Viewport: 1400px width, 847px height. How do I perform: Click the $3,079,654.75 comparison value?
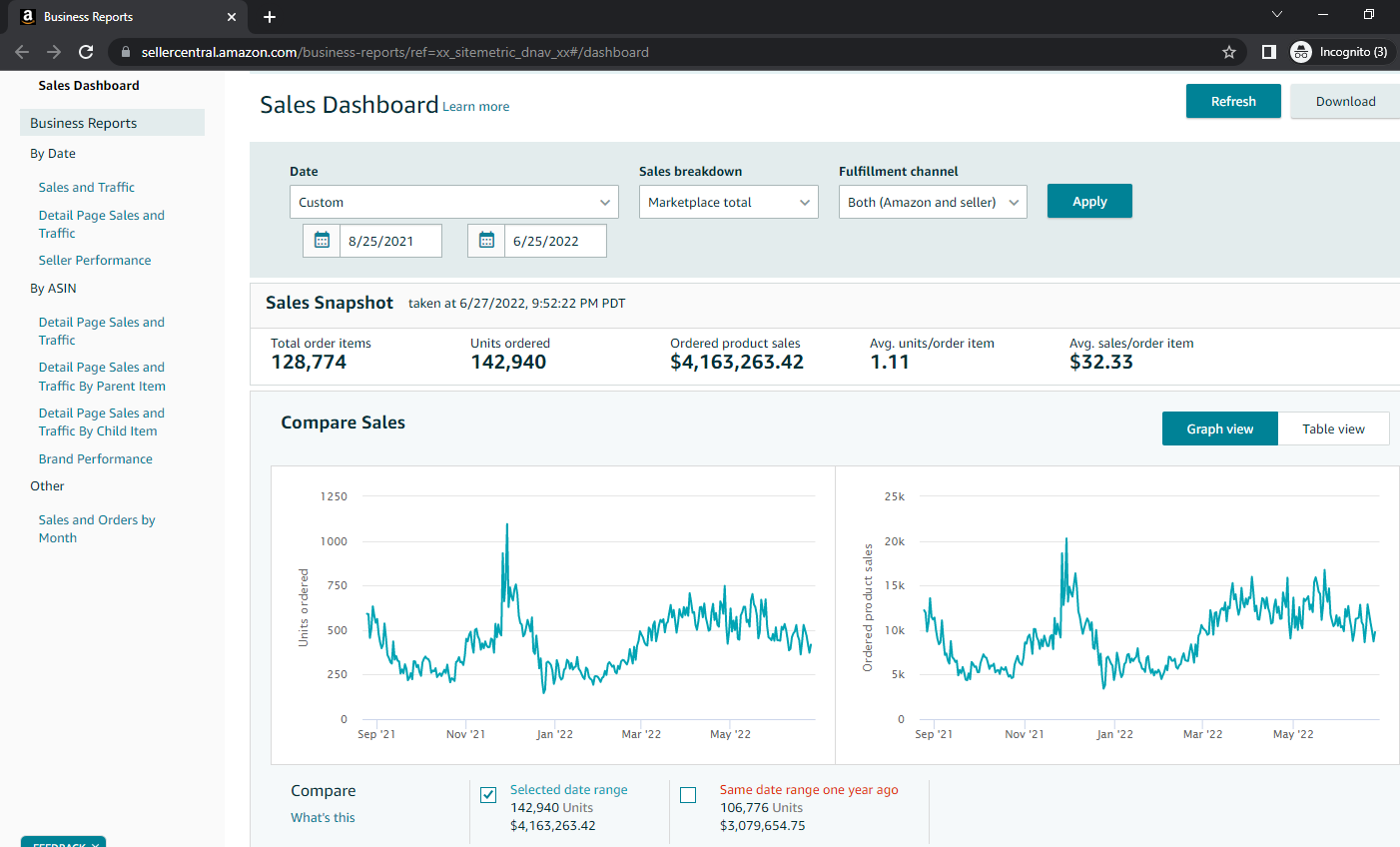(763, 826)
